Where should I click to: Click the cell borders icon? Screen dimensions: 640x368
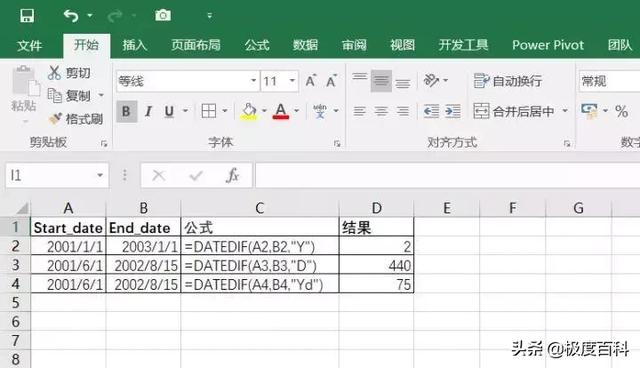pos(209,111)
